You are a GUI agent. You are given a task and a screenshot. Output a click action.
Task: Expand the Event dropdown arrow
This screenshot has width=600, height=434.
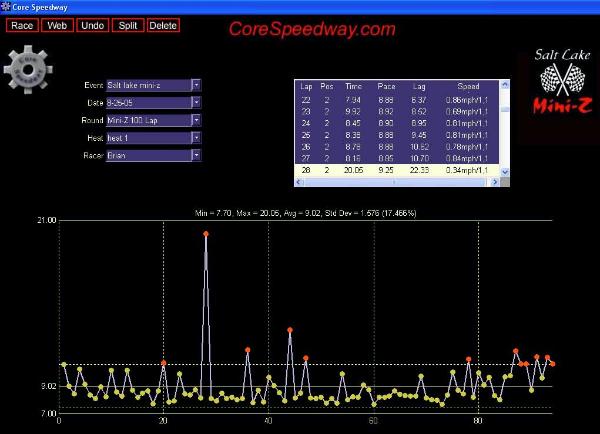coord(196,85)
